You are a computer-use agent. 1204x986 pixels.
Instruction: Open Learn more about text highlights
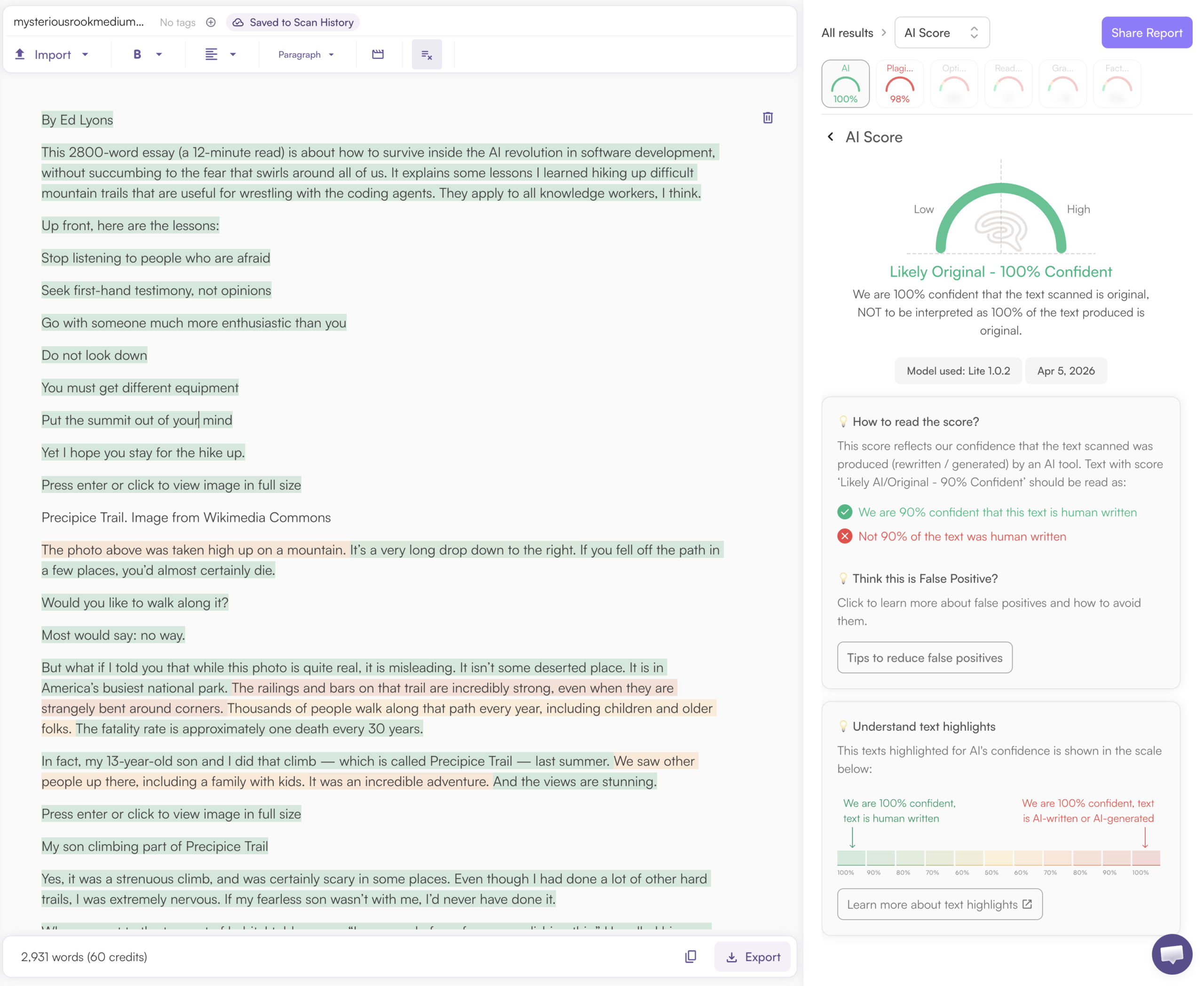click(939, 904)
